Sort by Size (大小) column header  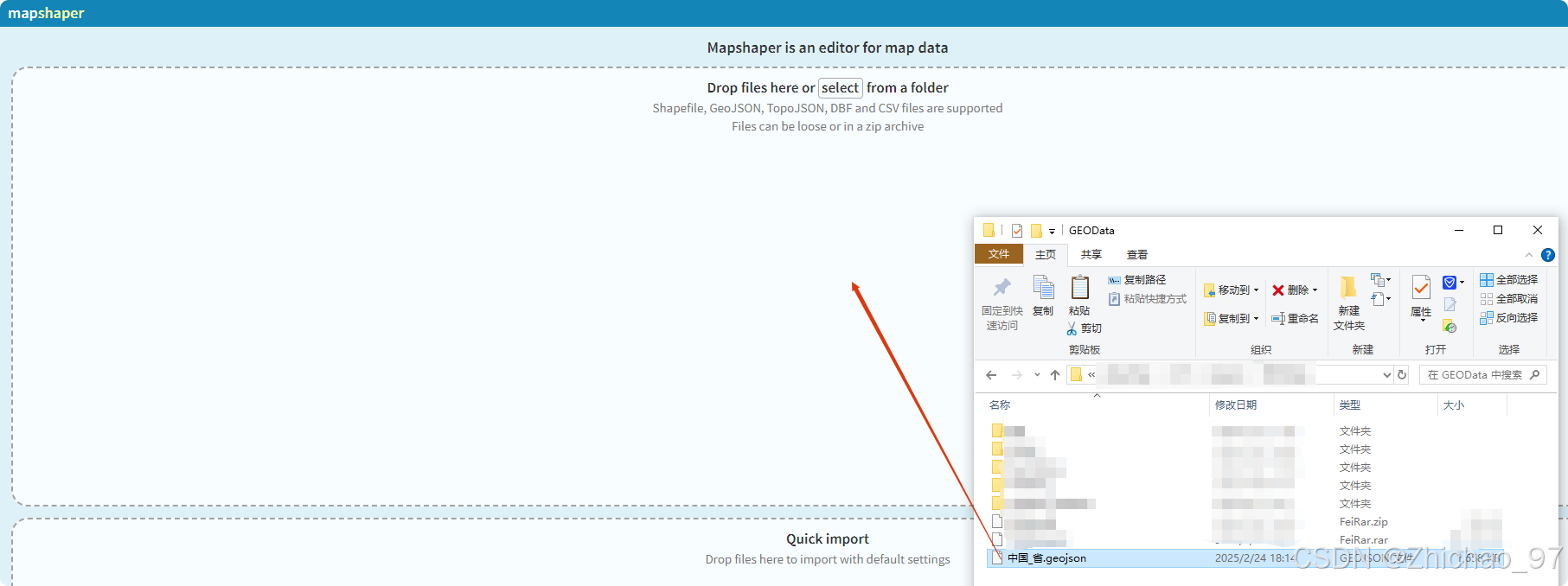[1454, 405]
